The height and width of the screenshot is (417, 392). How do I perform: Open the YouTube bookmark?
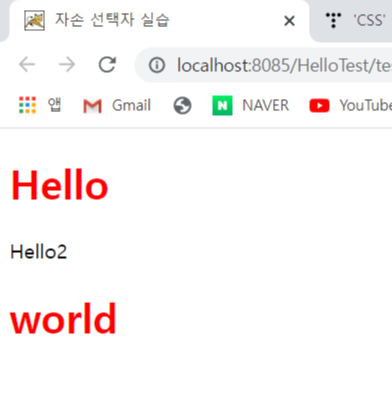coord(350,105)
